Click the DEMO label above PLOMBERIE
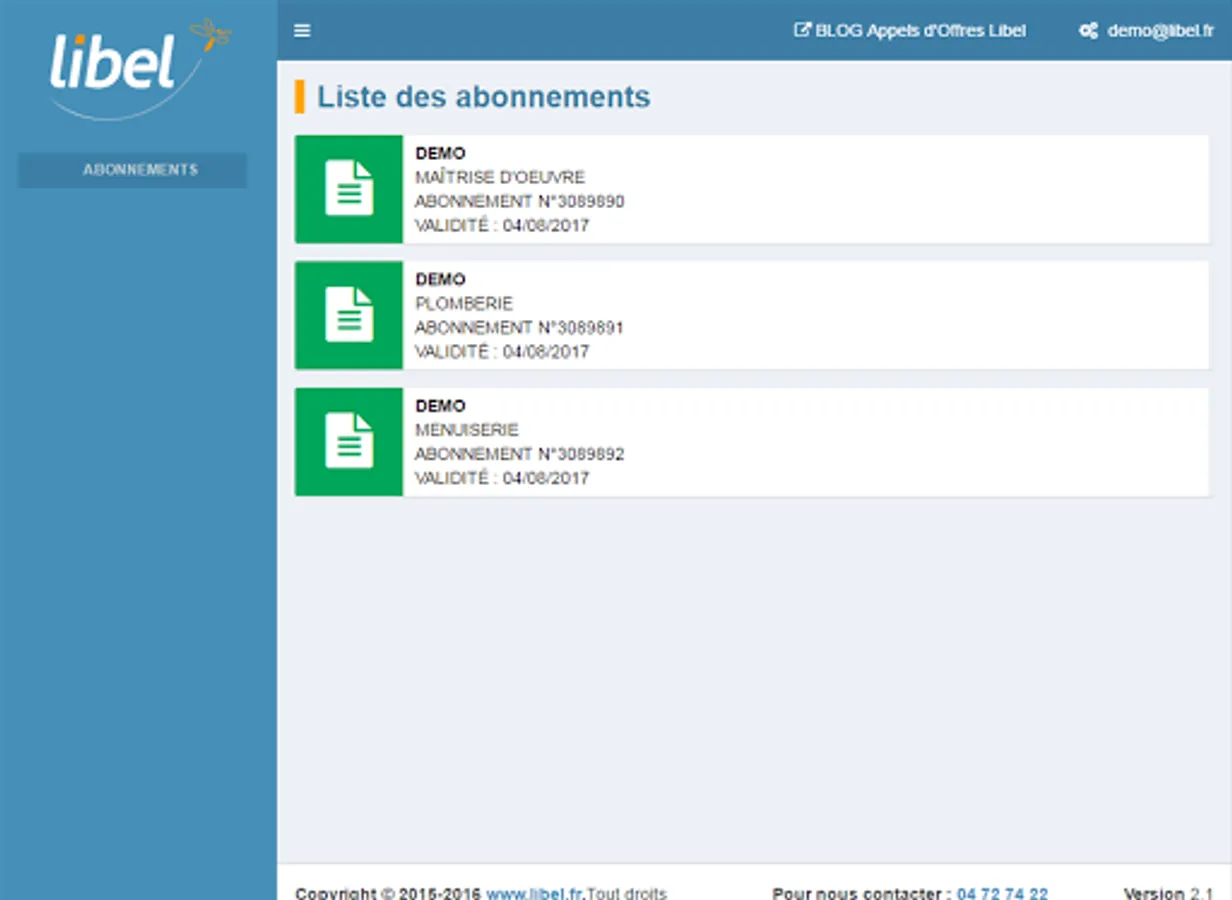Viewport: 1232px width, 900px height. pyautogui.click(x=440, y=279)
